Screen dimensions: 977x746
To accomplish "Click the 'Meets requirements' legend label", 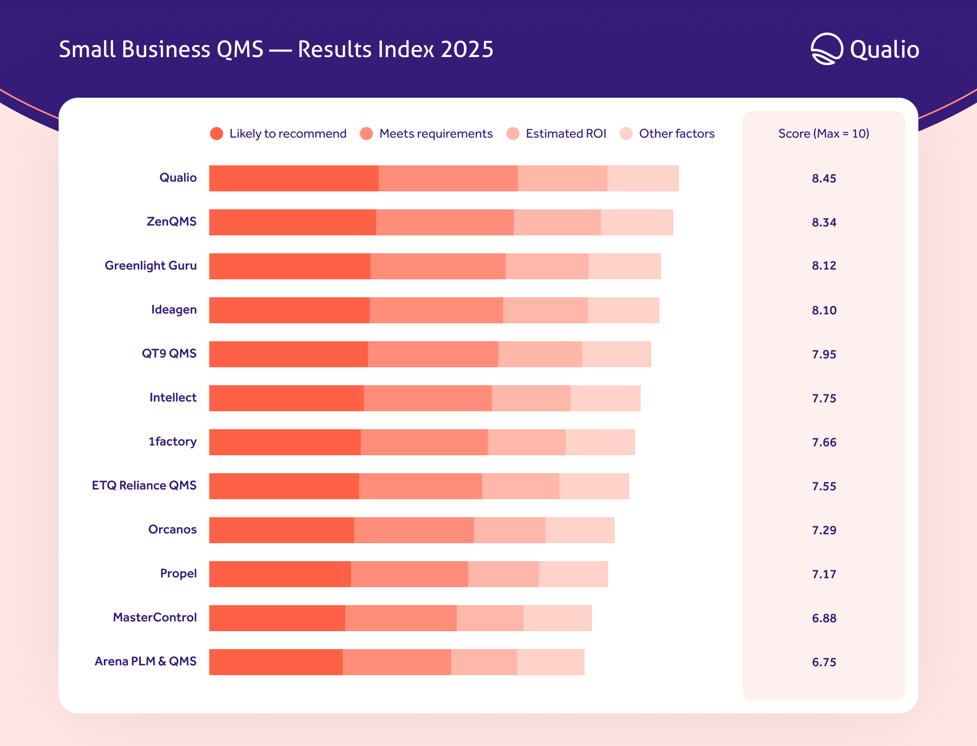I will tap(436, 133).
